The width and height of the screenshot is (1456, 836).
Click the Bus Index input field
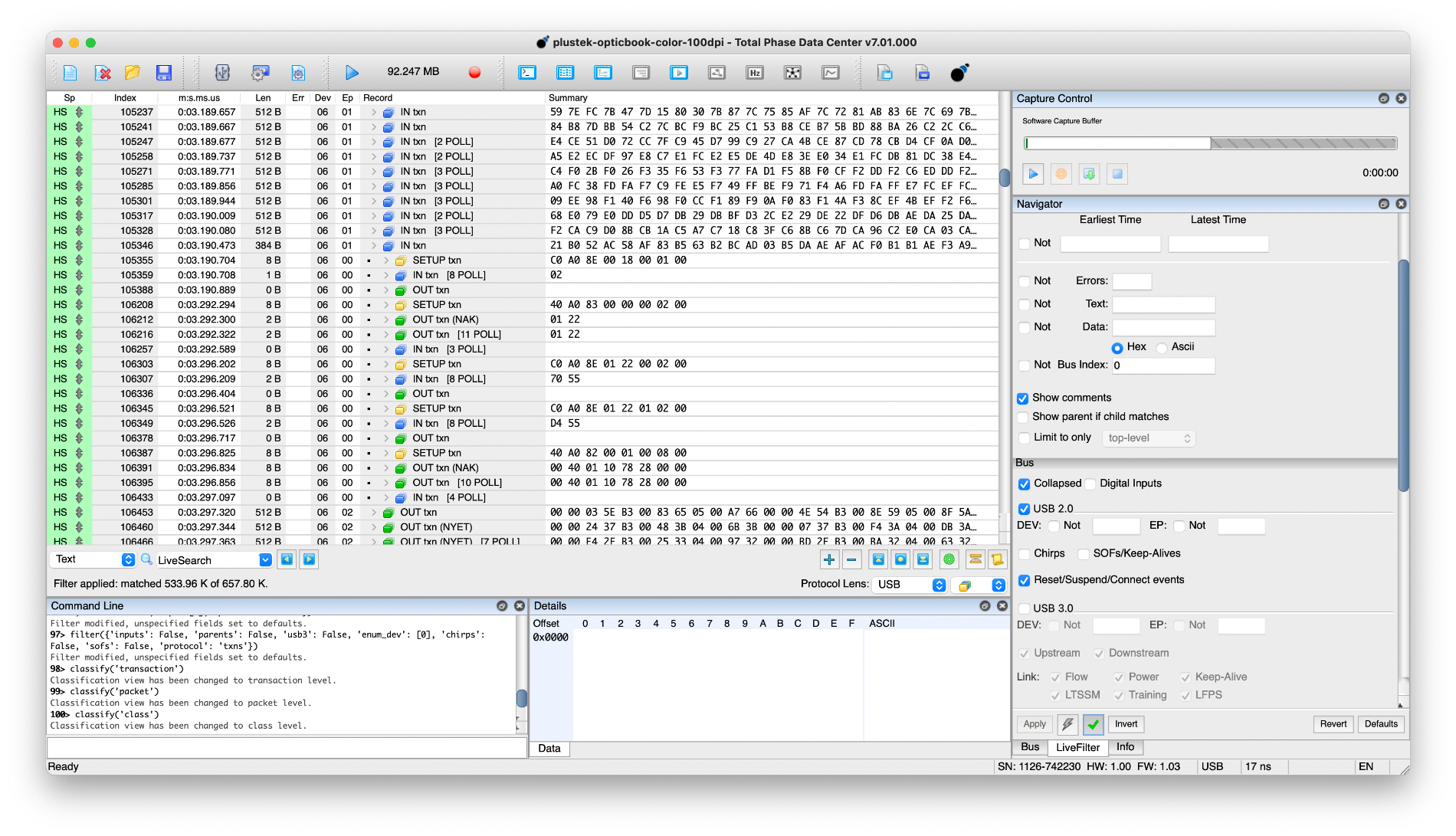point(1163,366)
